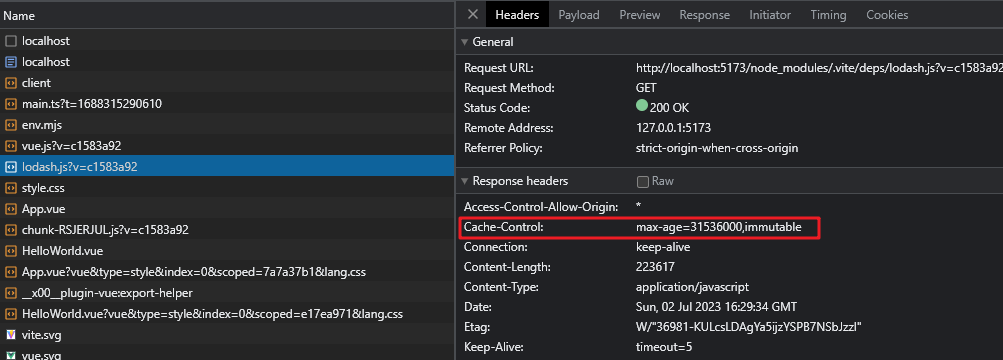Click the script icon next to App.vue
Viewport: 1003px width, 360px height.
pyautogui.click(x=11, y=209)
